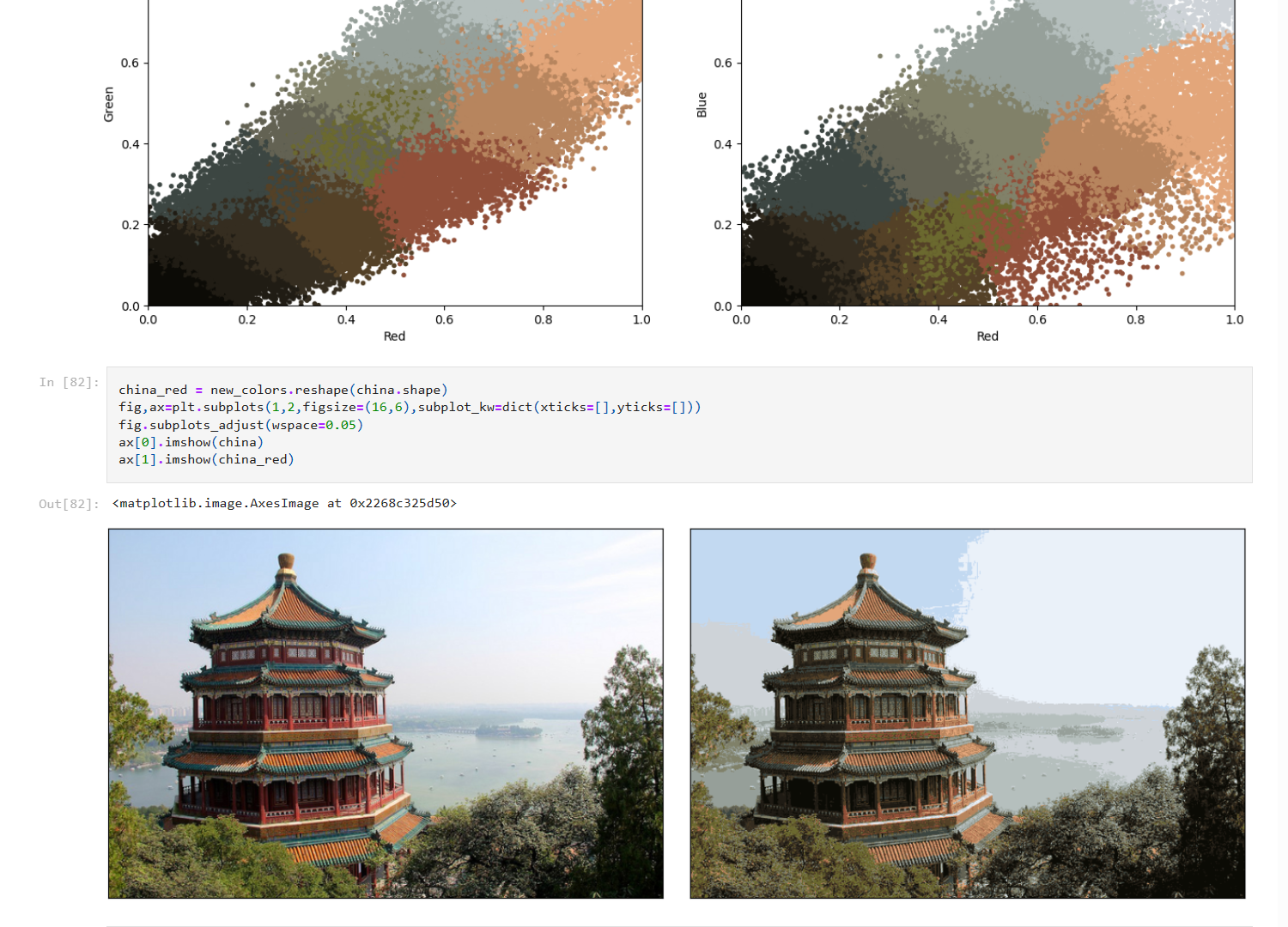Click the Red x-axis label under the Green plot
1288x927 pixels.
[x=394, y=336]
